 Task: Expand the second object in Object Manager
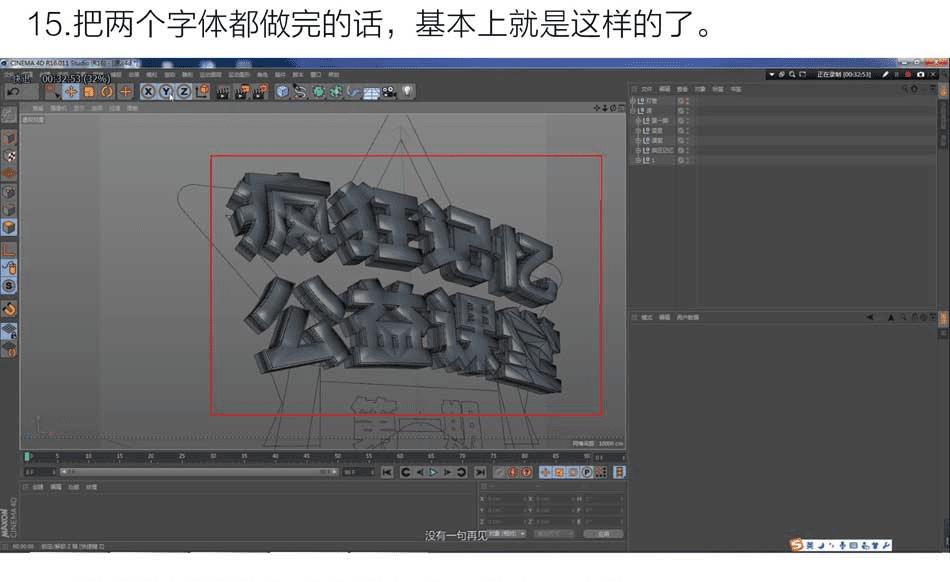pyautogui.click(x=634, y=111)
